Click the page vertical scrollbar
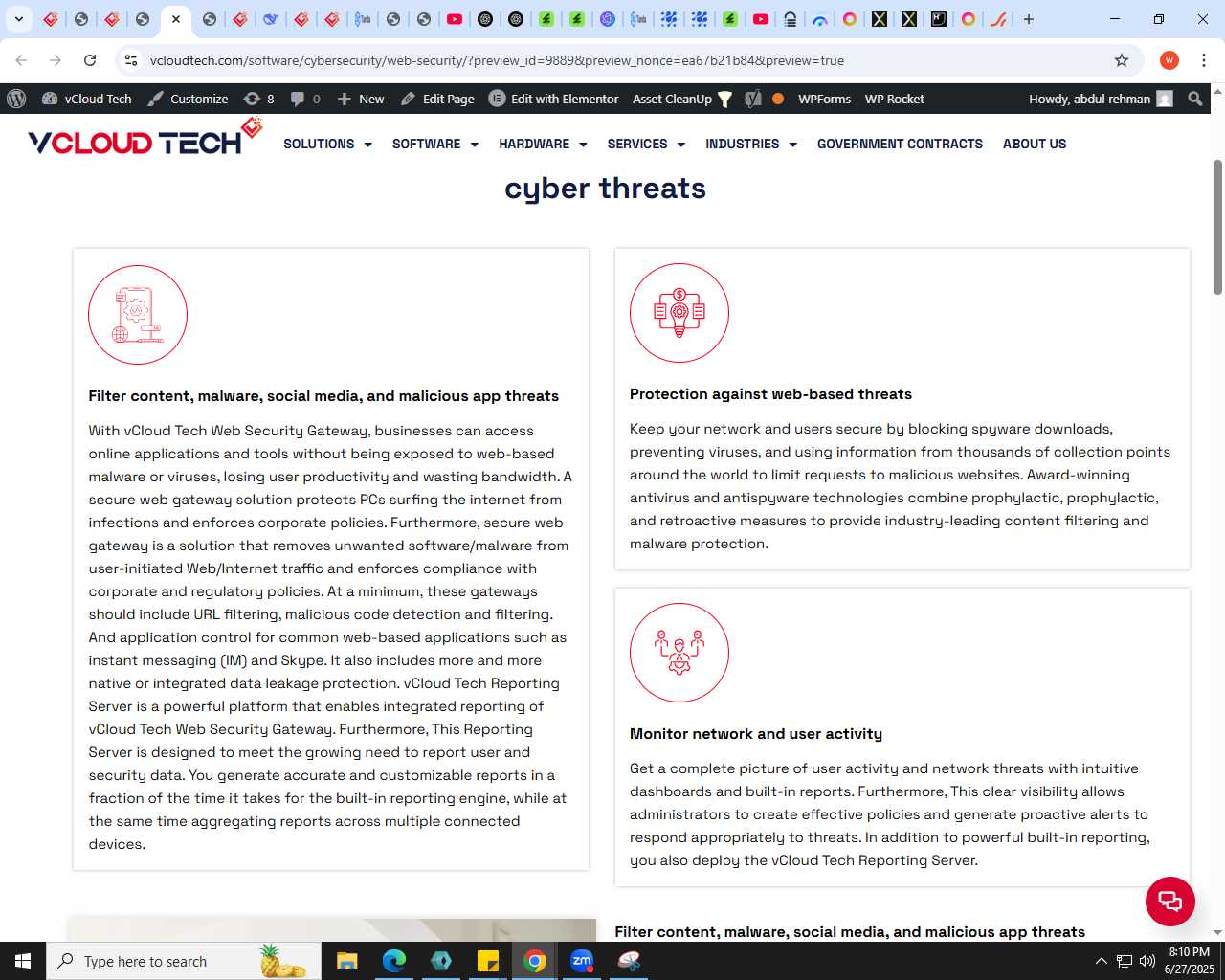 point(1217,226)
